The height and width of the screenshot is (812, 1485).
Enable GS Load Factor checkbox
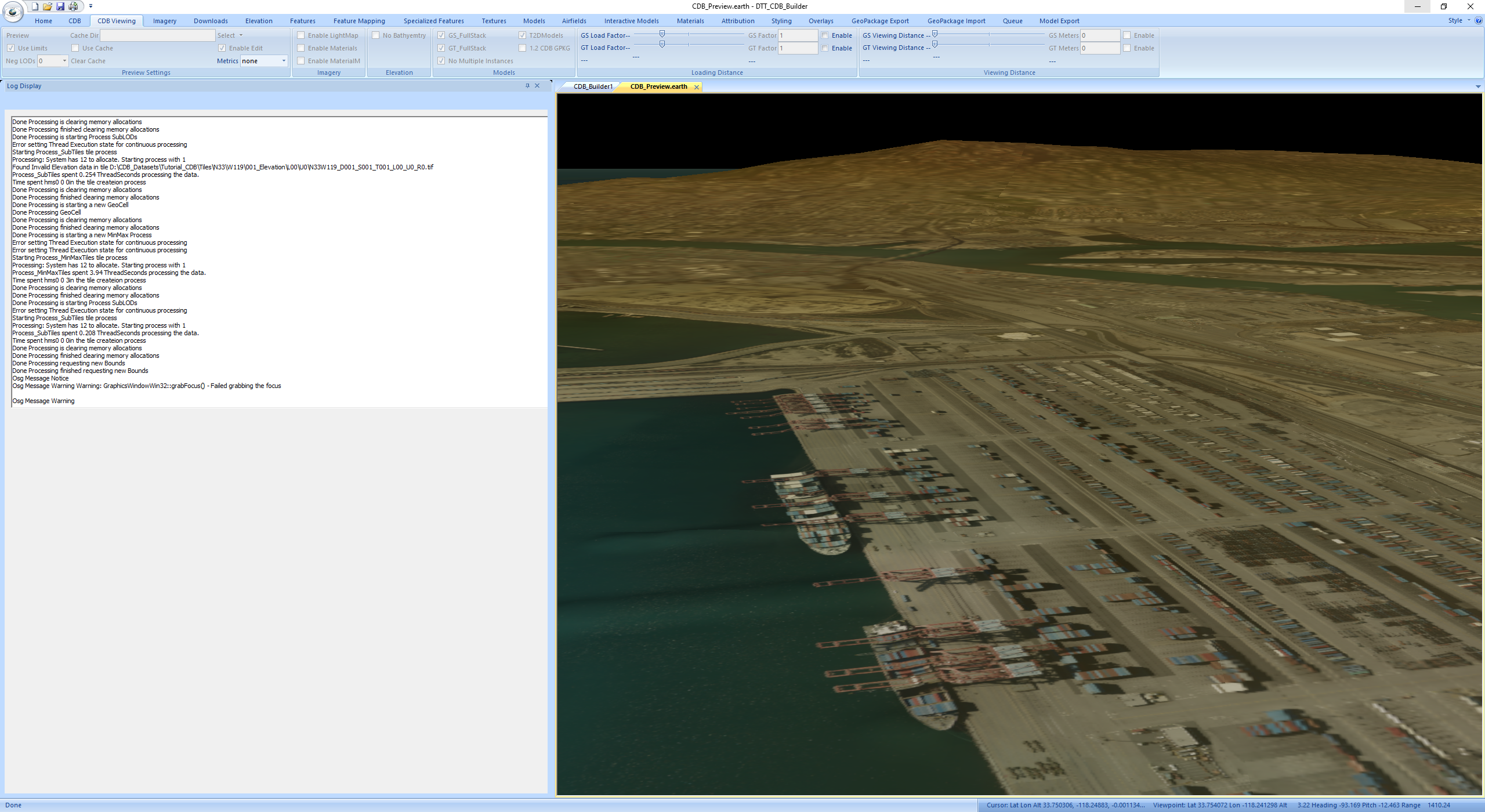click(x=824, y=35)
